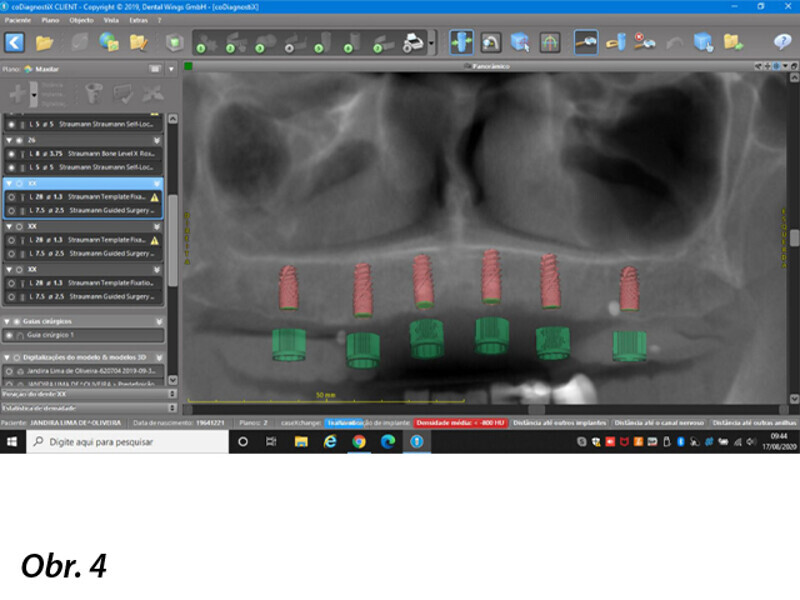Open the yellow folder in the toolbar
Viewport: 800px width, 600px height.
click(x=45, y=42)
